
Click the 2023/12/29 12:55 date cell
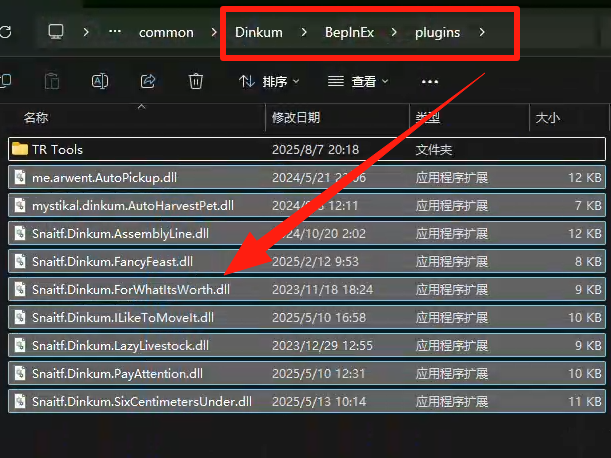point(322,346)
